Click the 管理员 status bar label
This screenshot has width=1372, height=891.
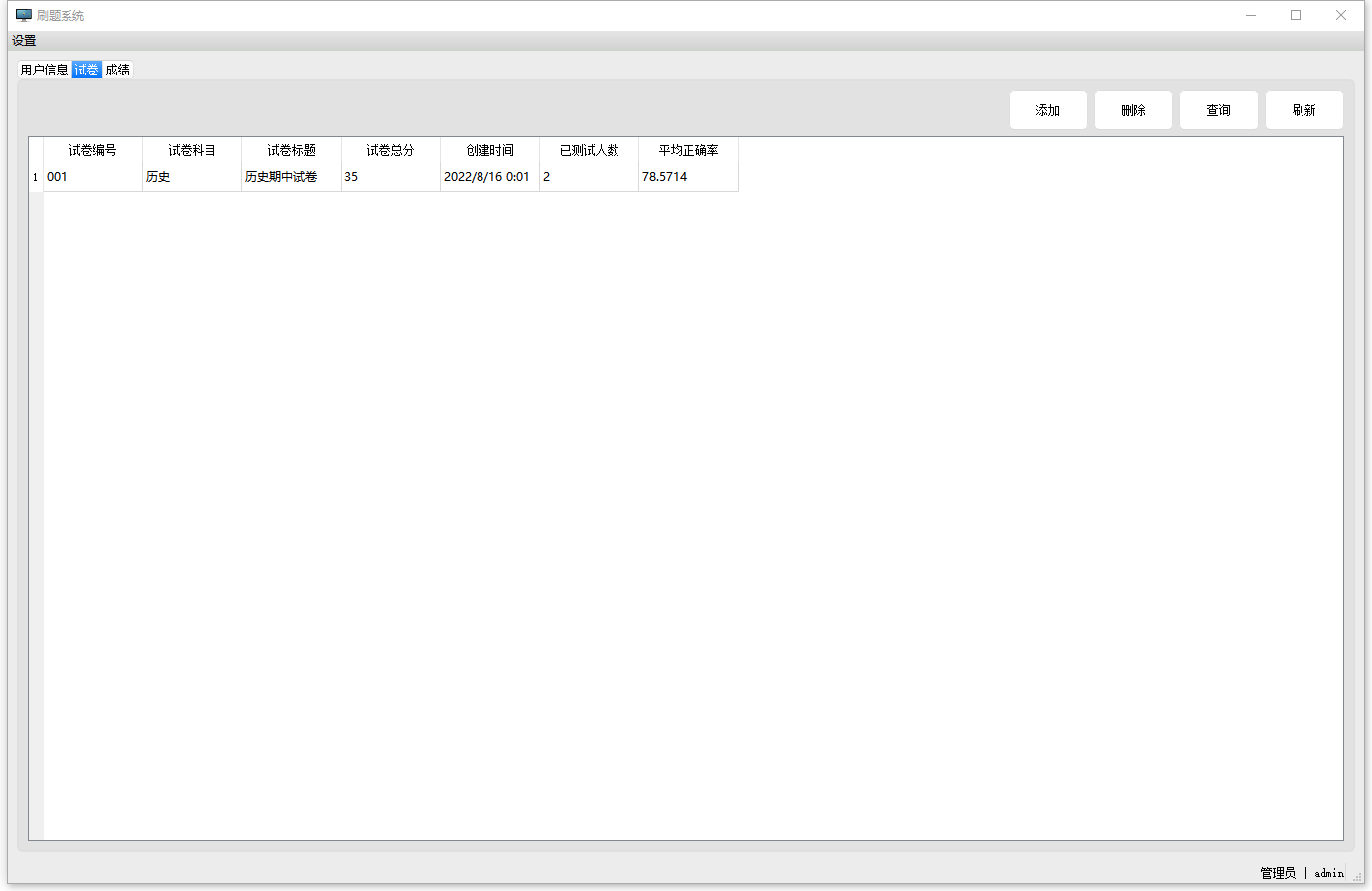point(1278,873)
